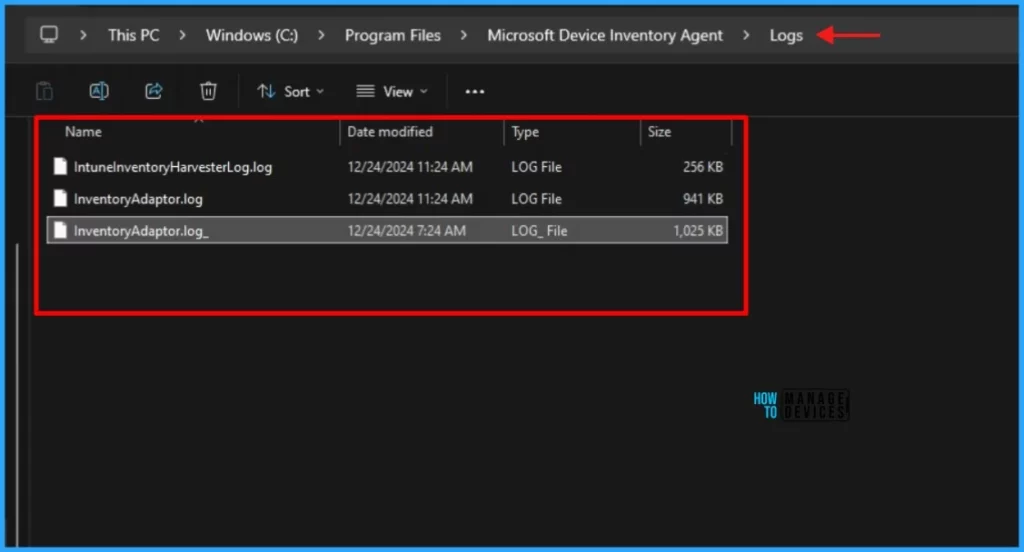Click the 1,025 KB size cell
Viewport: 1024px width, 552px height.
(x=697, y=231)
